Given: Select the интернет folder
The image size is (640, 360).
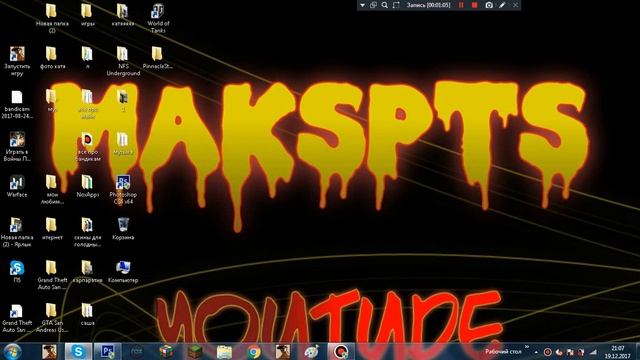Looking at the screenshot, I should pos(52,229).
